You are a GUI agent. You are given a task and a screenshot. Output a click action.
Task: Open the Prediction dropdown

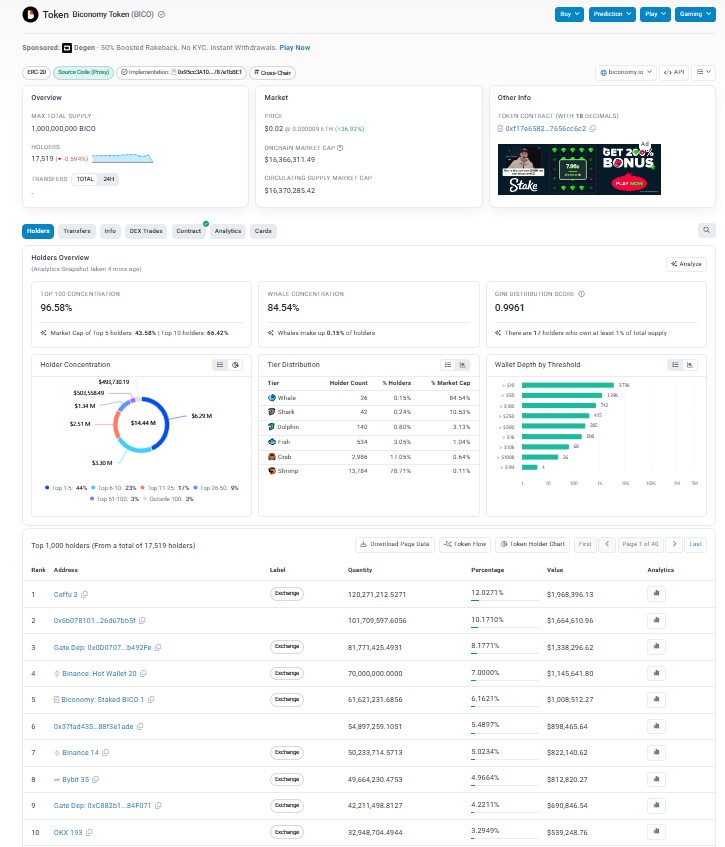(612, 14)
